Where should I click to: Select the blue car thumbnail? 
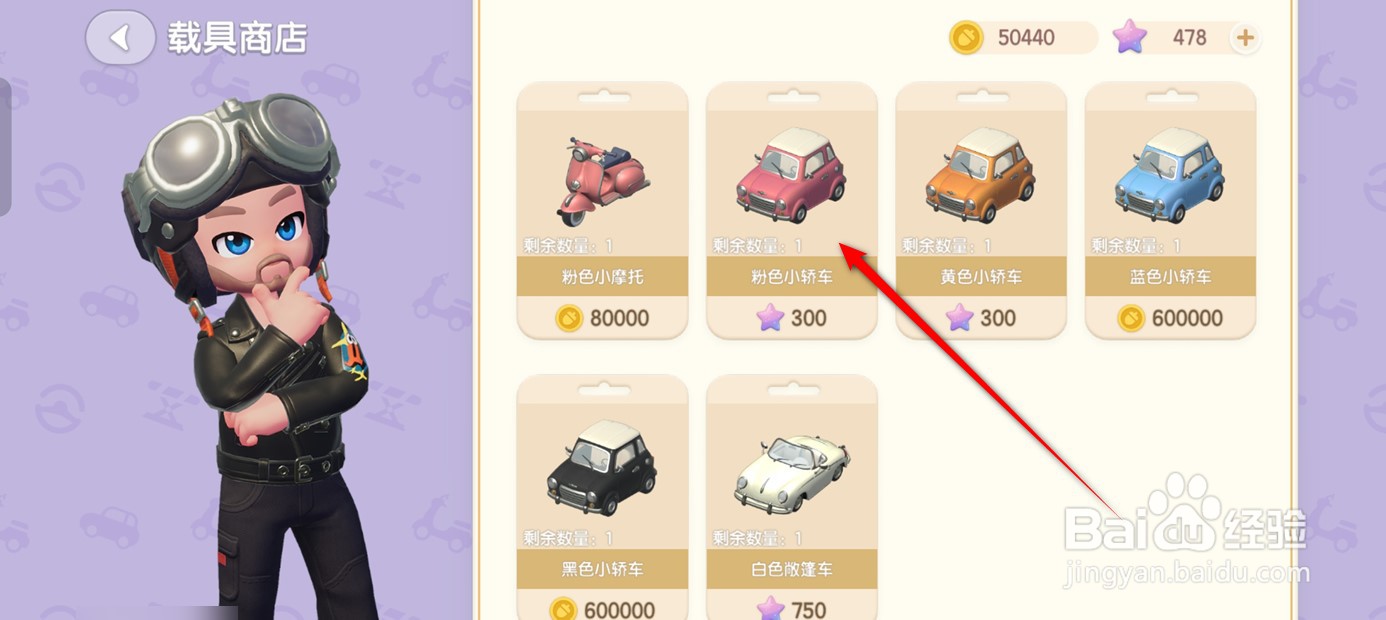click(x=1170, y=176)
